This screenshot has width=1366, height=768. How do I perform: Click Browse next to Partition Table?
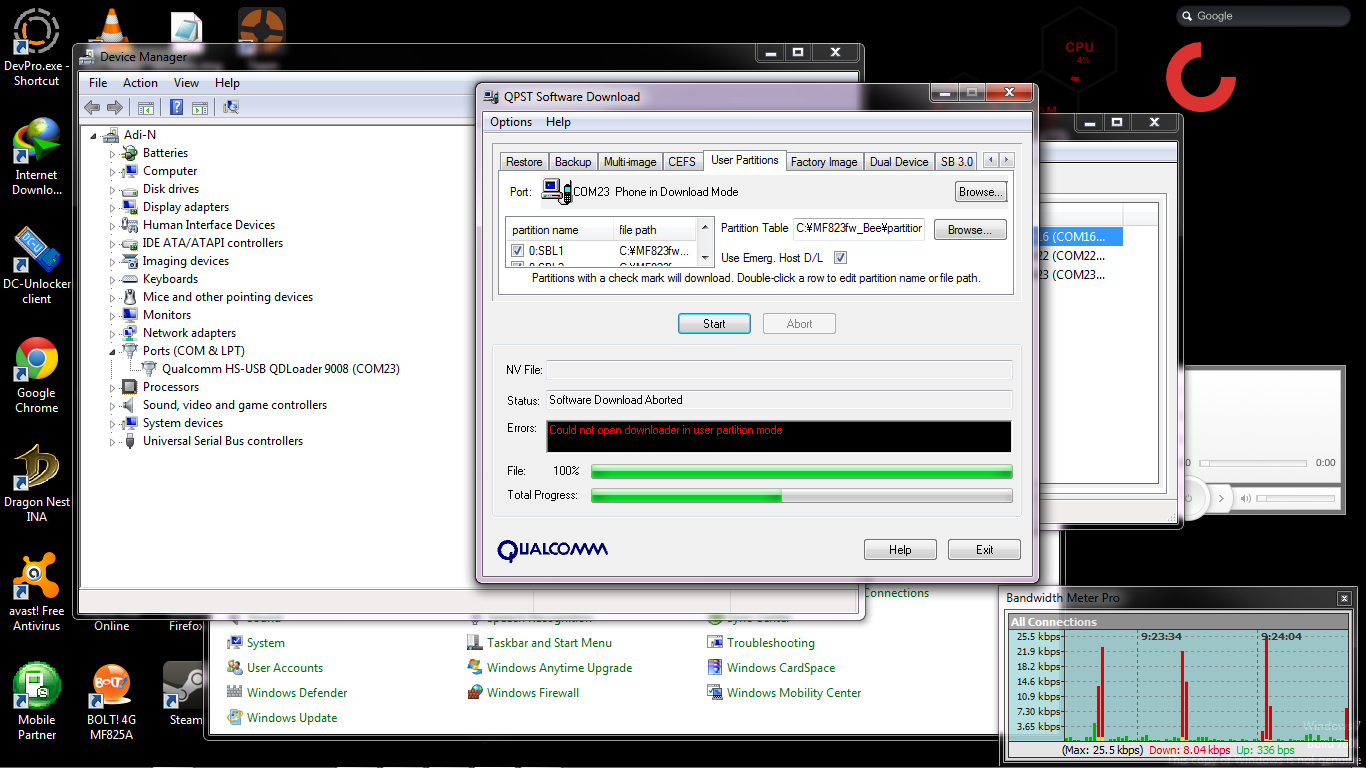[x=969, y=229]
